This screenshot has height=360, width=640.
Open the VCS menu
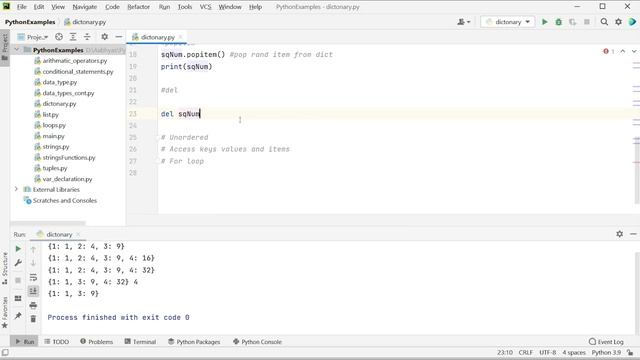tap(205, 7)
